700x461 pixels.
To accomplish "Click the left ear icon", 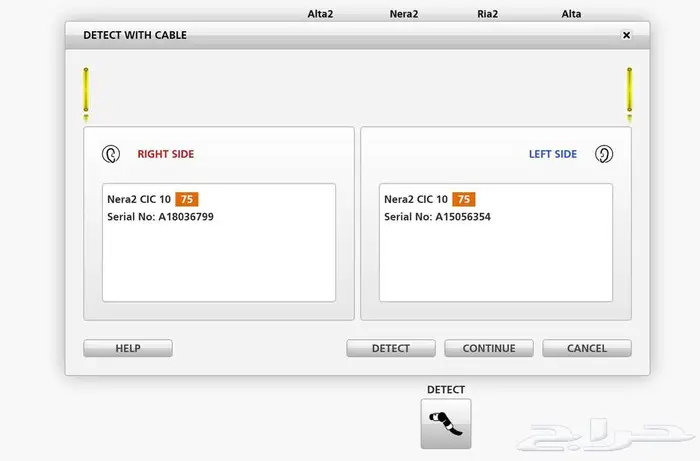I will pos(603,154).
